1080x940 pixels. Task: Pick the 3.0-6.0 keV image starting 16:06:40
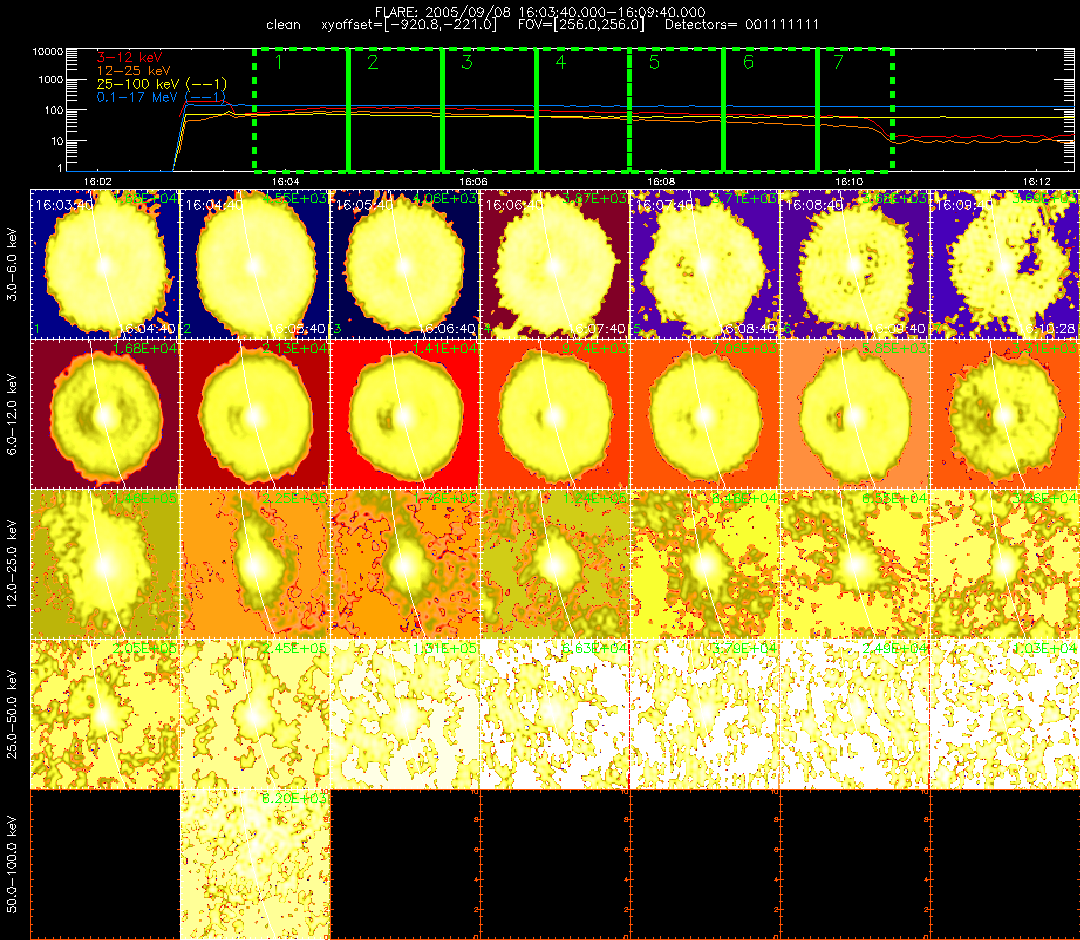point(555,264)
